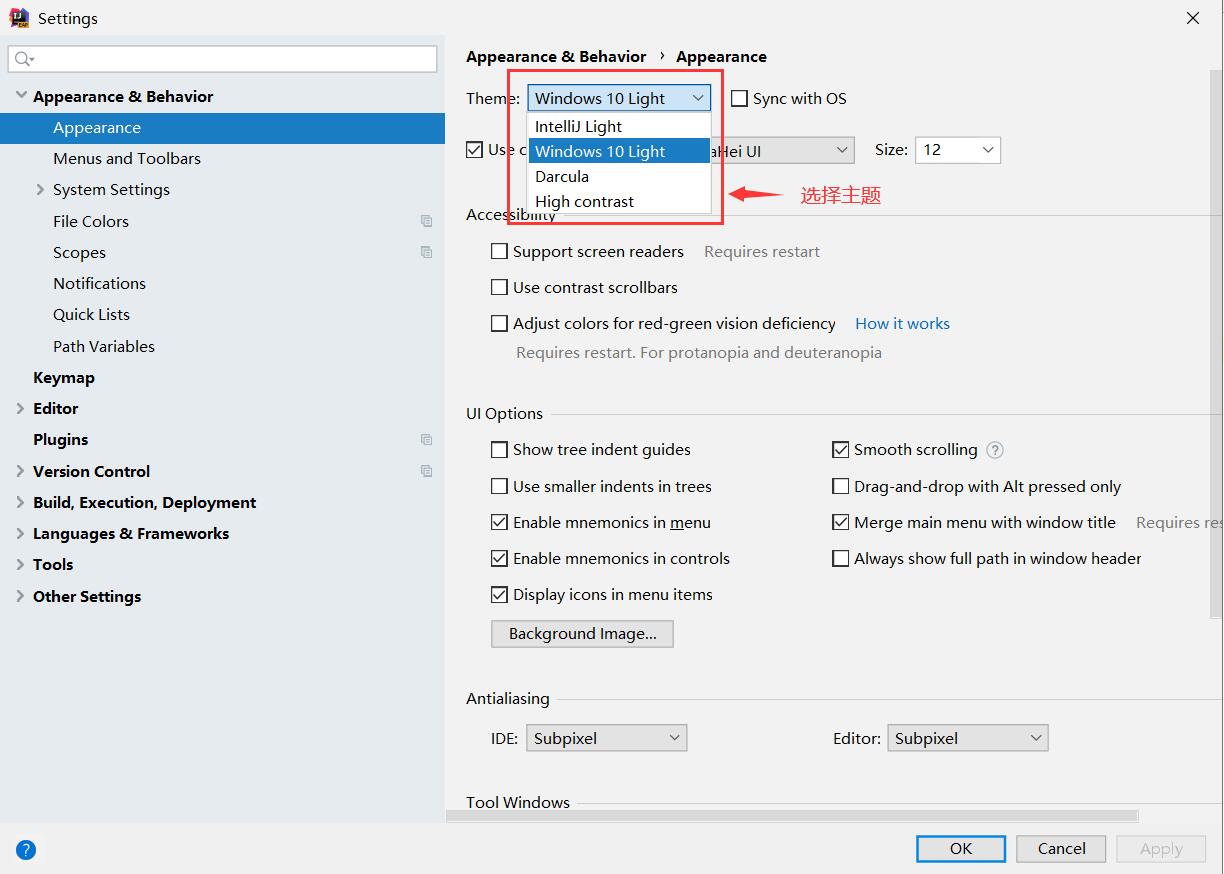
Task: Click the horizontal scrollbar of settings panel
Action: click(x=792, y=816)
